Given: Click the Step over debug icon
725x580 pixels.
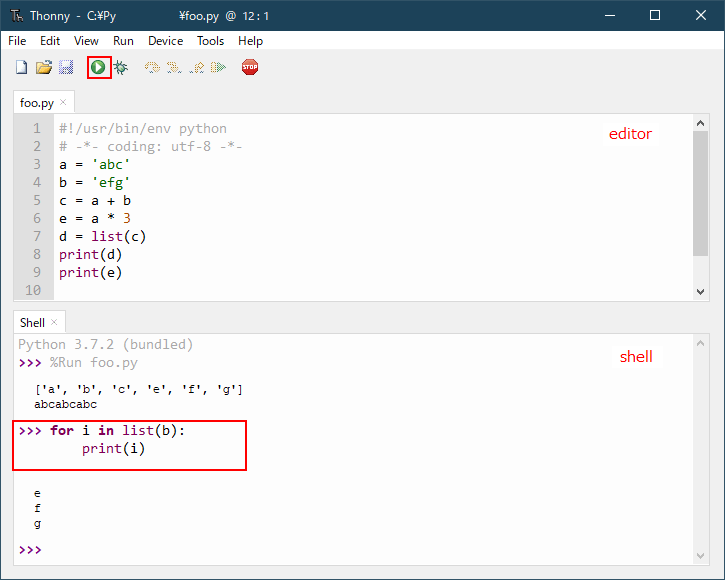Looking at the screenshot, I should click(152, 68).
